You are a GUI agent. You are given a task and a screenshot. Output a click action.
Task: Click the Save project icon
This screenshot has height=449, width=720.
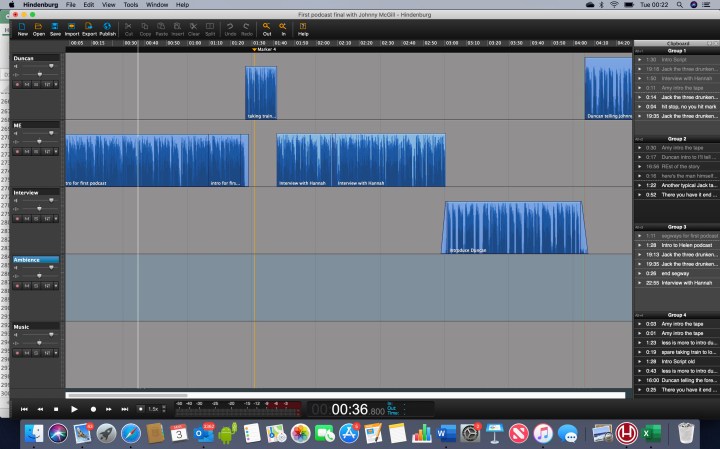[55, 27]
